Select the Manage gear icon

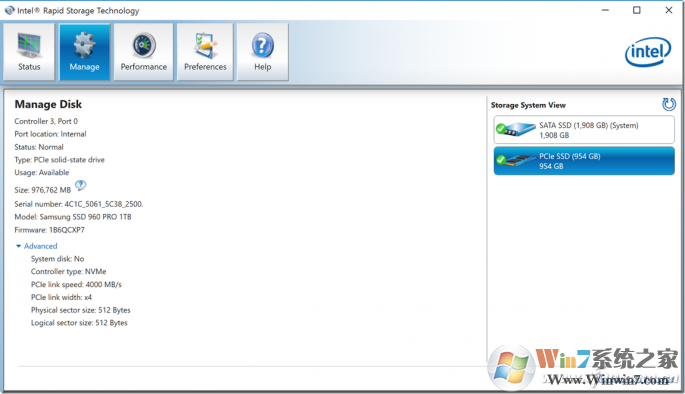coord(84,45)
